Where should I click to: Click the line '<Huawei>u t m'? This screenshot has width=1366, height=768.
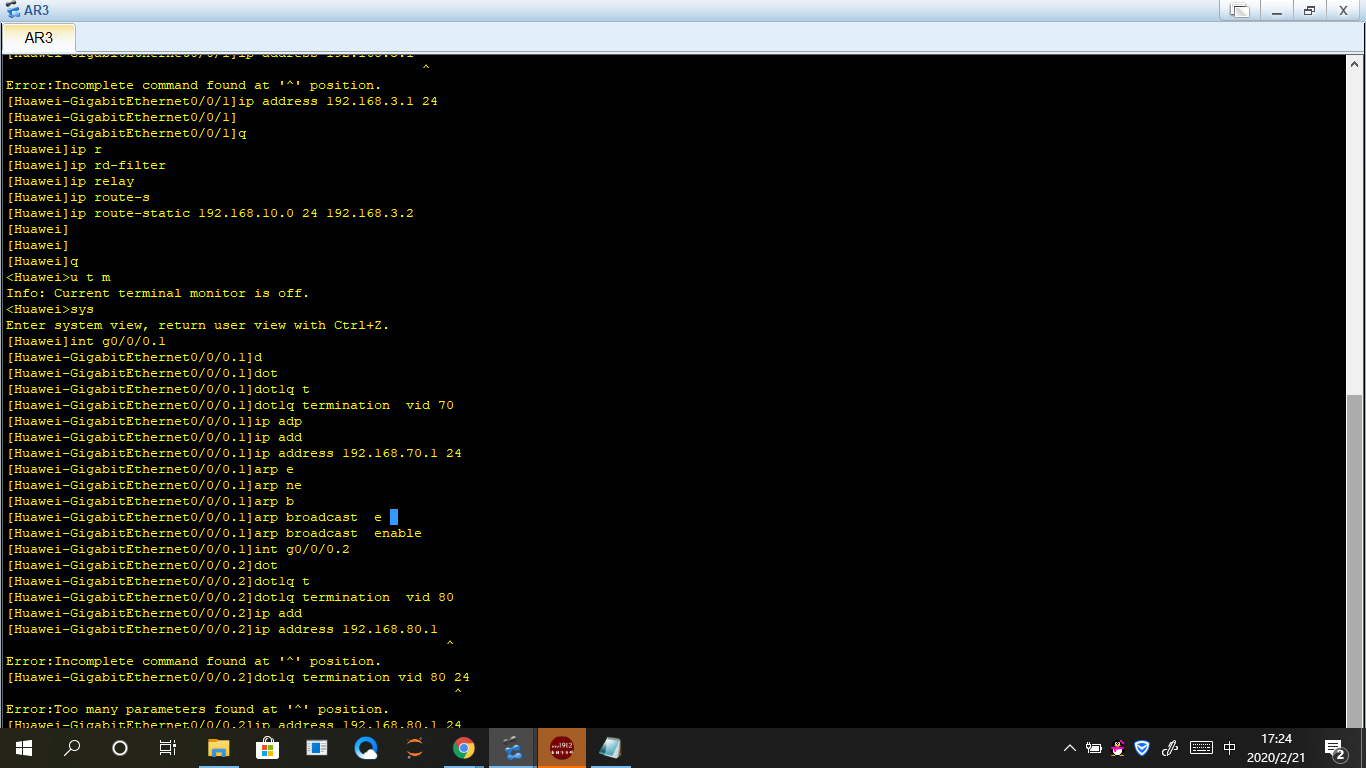point(58,277)
